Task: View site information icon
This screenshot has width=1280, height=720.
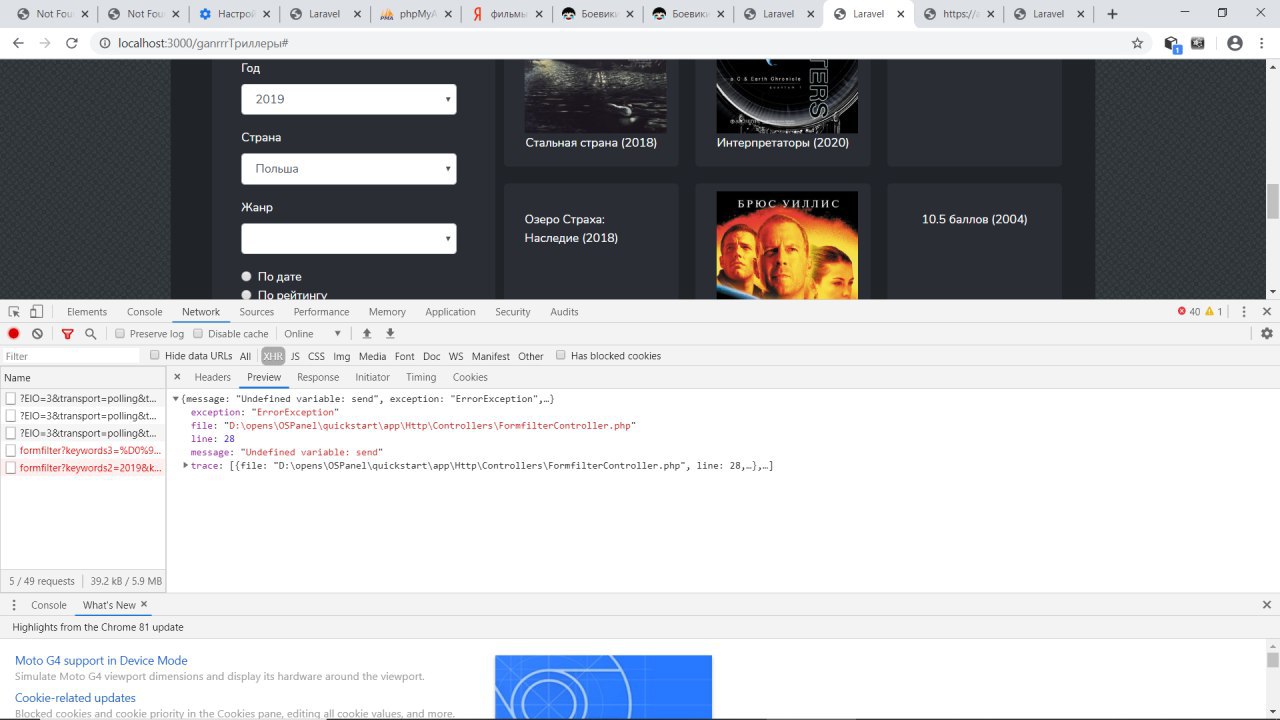Action: click(104, 43)
